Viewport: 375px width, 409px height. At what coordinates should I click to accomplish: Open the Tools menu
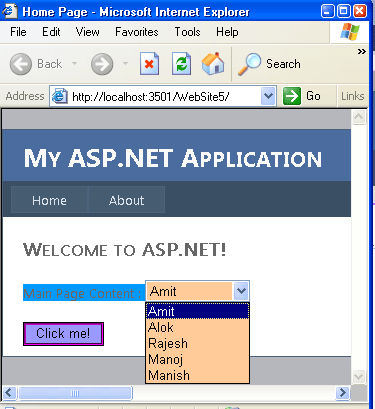point(187,32)
